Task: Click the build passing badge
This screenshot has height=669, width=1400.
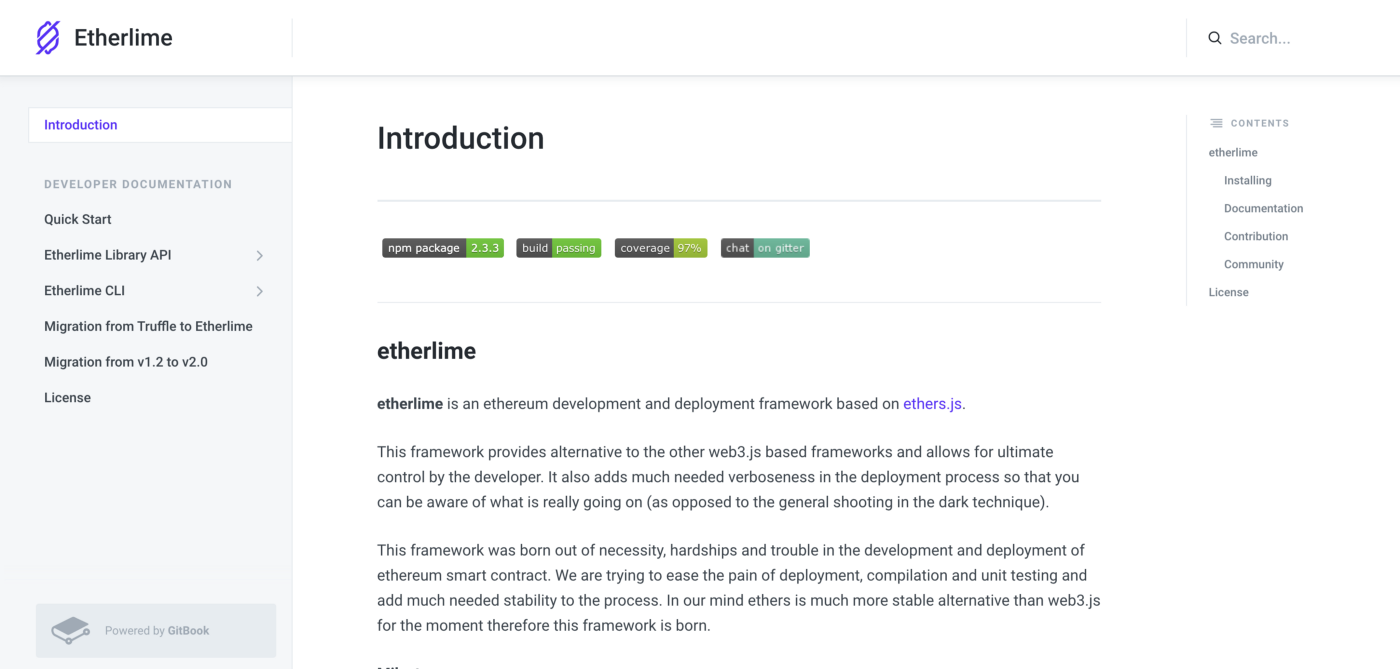Action: [x=558, y=248]
